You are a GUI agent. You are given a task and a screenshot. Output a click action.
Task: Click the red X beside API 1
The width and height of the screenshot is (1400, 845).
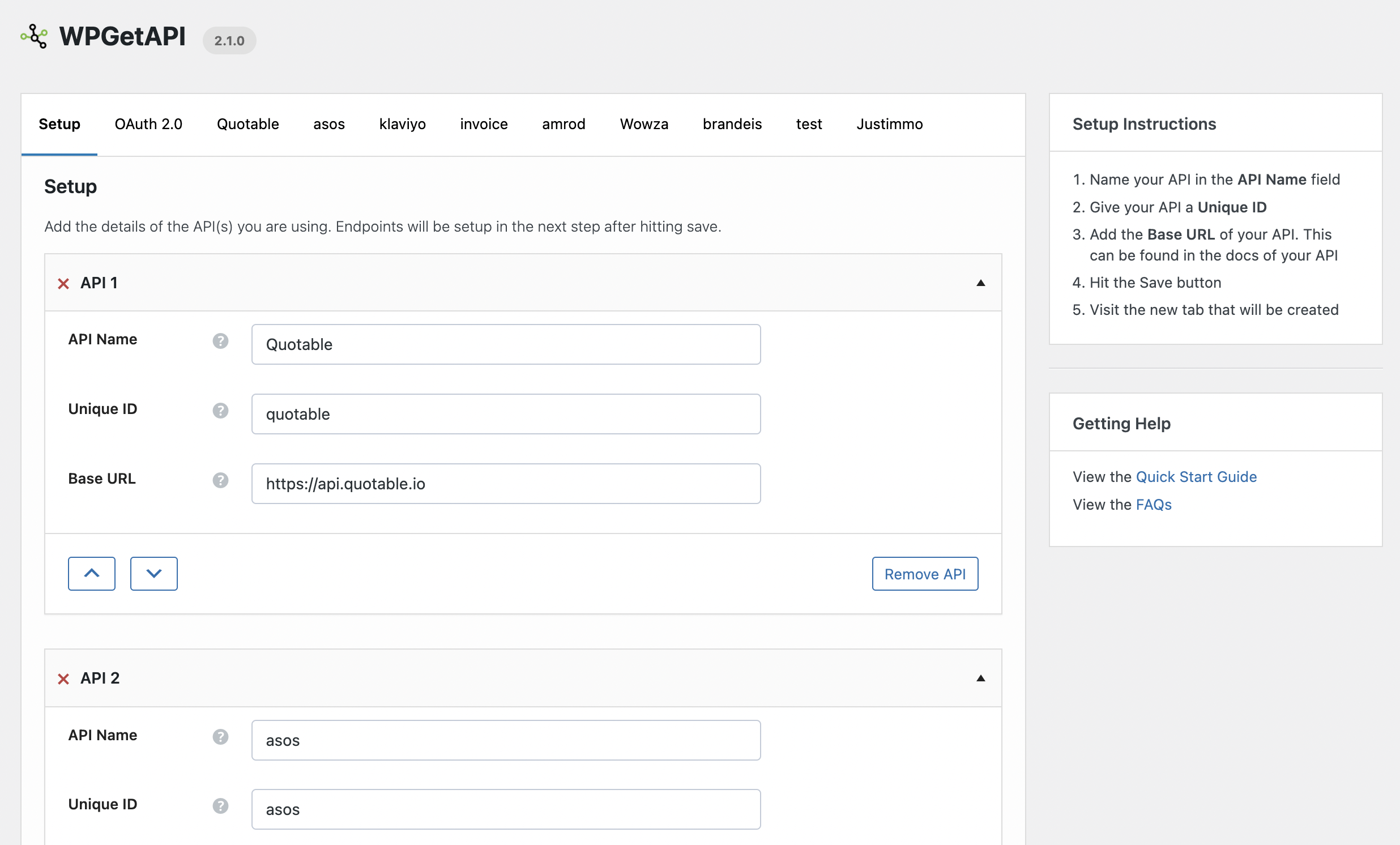point(63,284)
